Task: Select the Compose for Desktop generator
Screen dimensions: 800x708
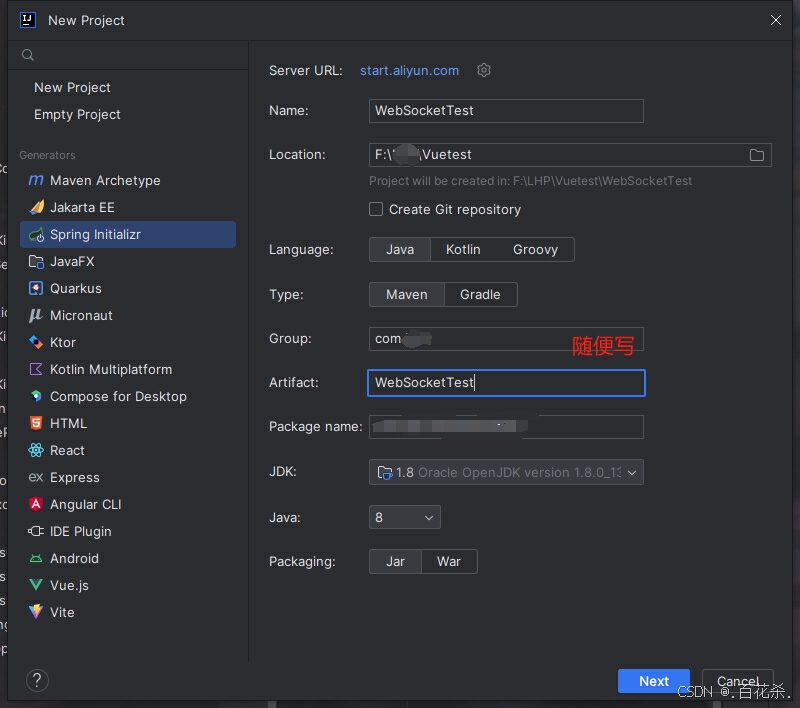Action: [128, 396]
